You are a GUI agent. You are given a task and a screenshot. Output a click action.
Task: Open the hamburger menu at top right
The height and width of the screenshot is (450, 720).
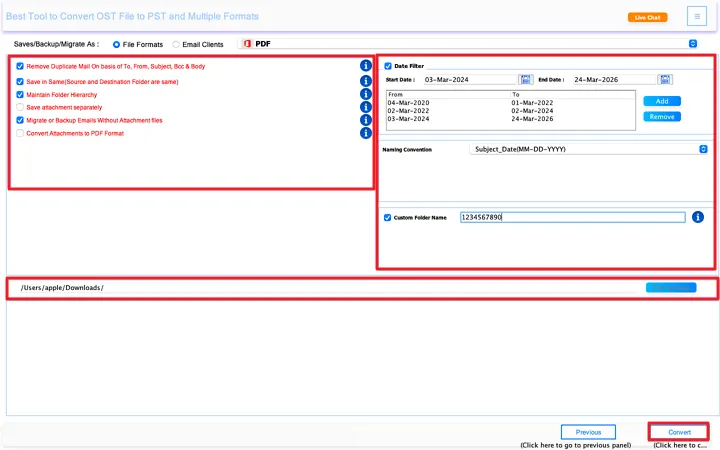click(x=697, y=16)
